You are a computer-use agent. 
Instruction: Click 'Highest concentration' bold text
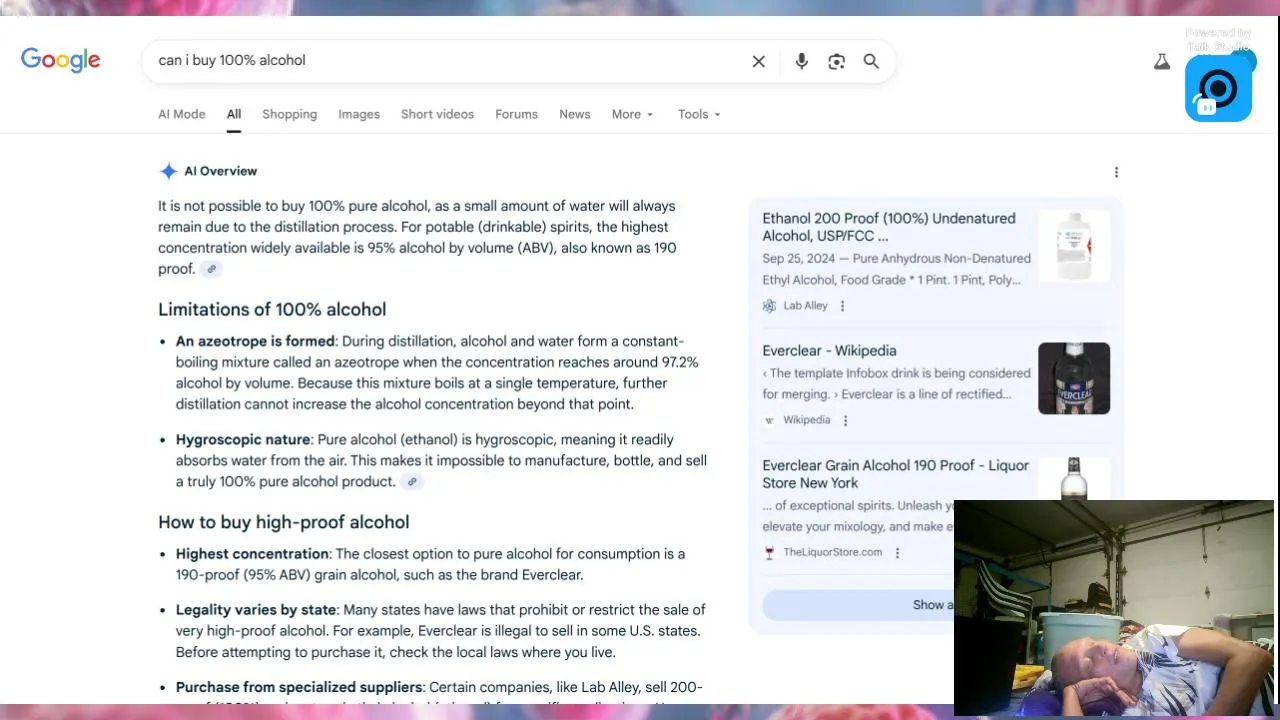(x=252, y=554)
